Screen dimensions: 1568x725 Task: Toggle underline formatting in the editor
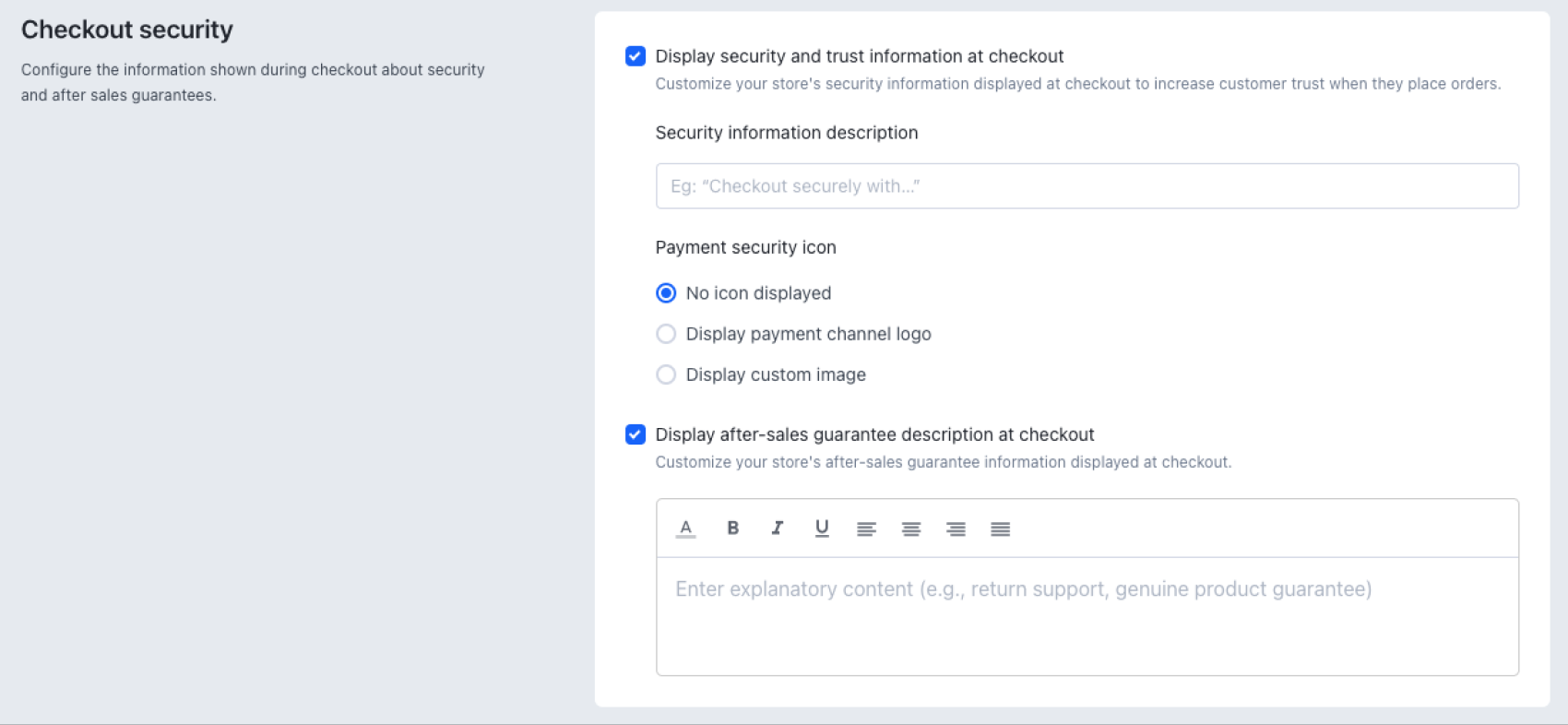pyautogui.click(x=822, y=529)
